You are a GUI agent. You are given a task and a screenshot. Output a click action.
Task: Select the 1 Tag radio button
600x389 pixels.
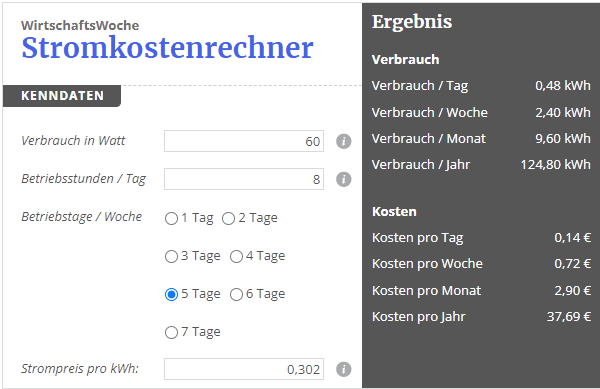171,218
